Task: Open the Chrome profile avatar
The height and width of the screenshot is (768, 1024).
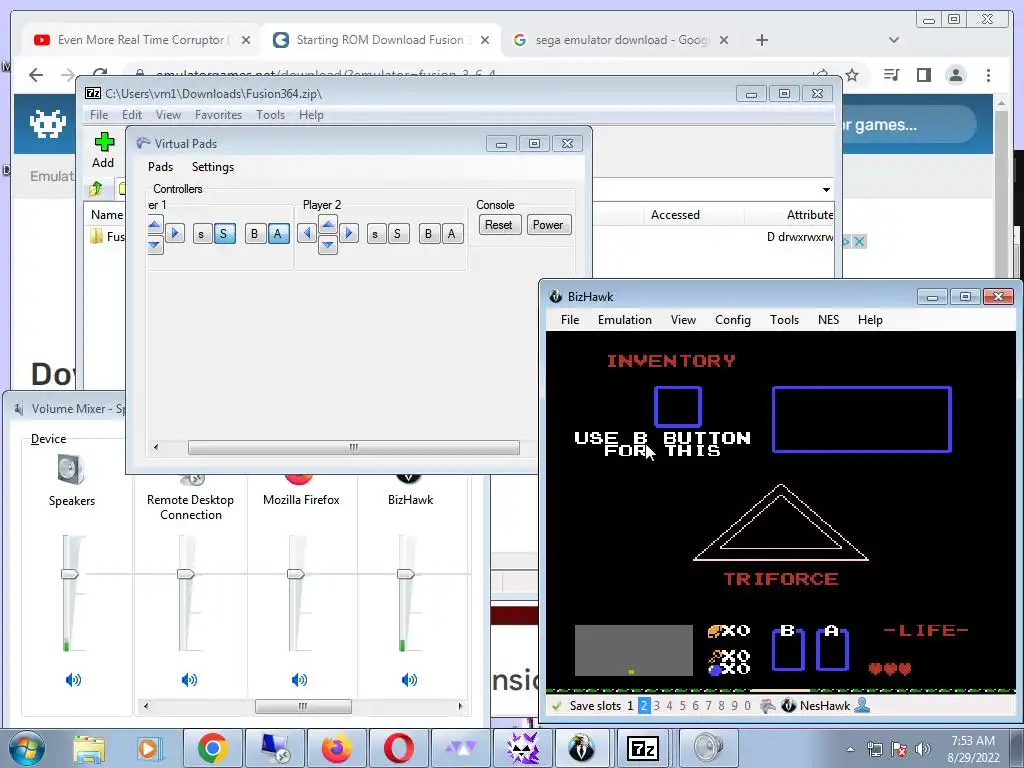Action: [x=955, y=75]
